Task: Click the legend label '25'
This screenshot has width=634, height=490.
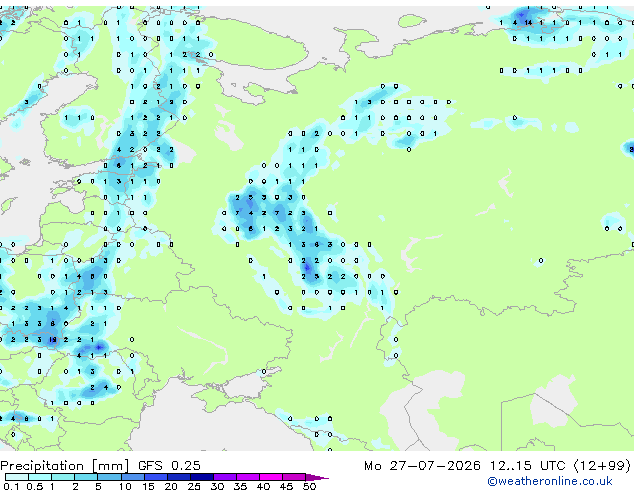Action: pyautogui.click(x=194, y=486)
